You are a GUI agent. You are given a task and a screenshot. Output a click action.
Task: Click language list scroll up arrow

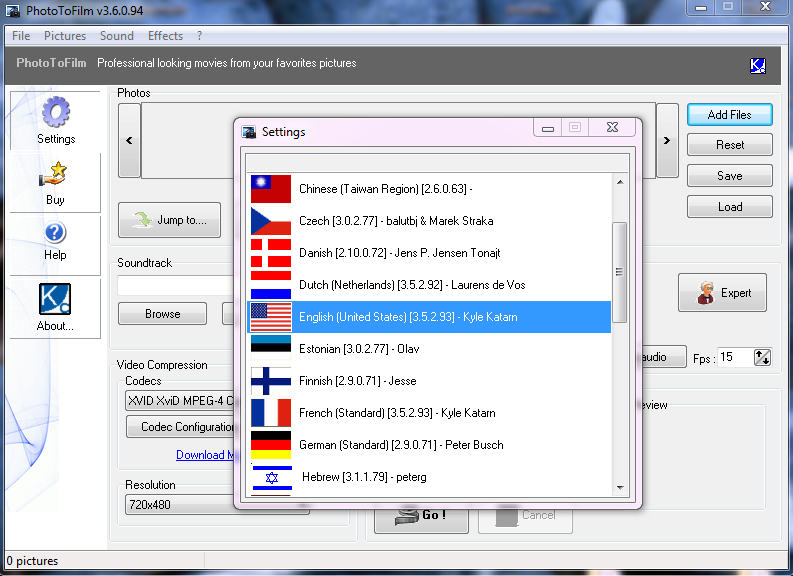(x=620, y=182)
